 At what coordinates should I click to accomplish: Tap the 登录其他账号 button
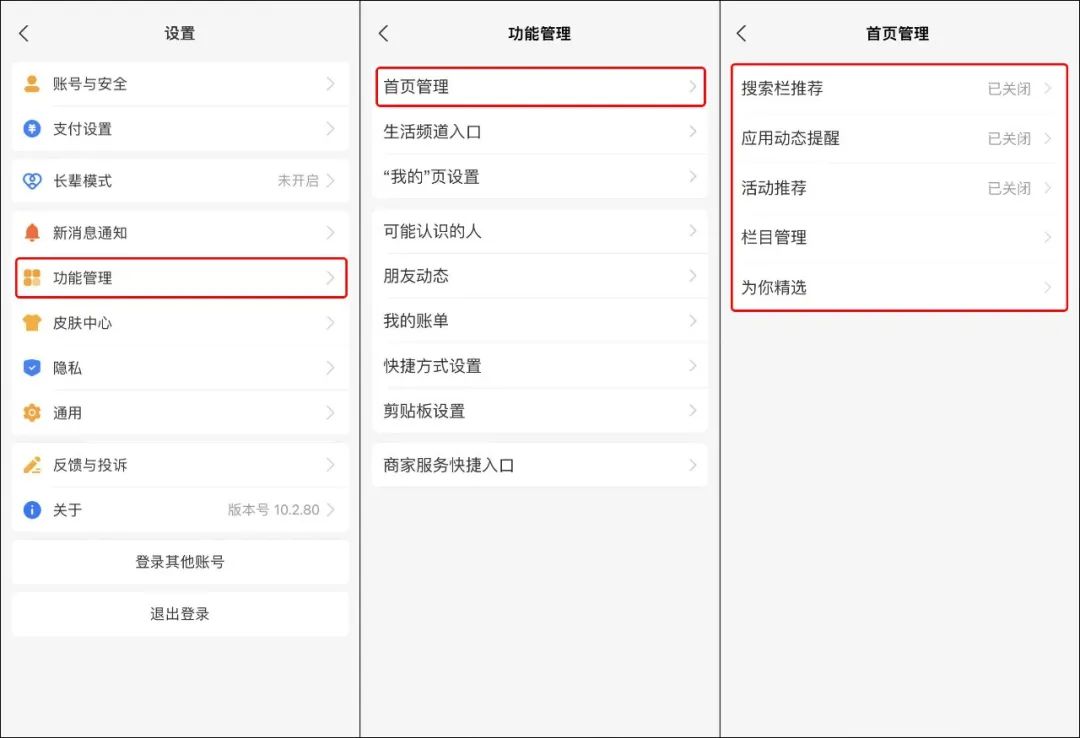[x=180, y=562]
